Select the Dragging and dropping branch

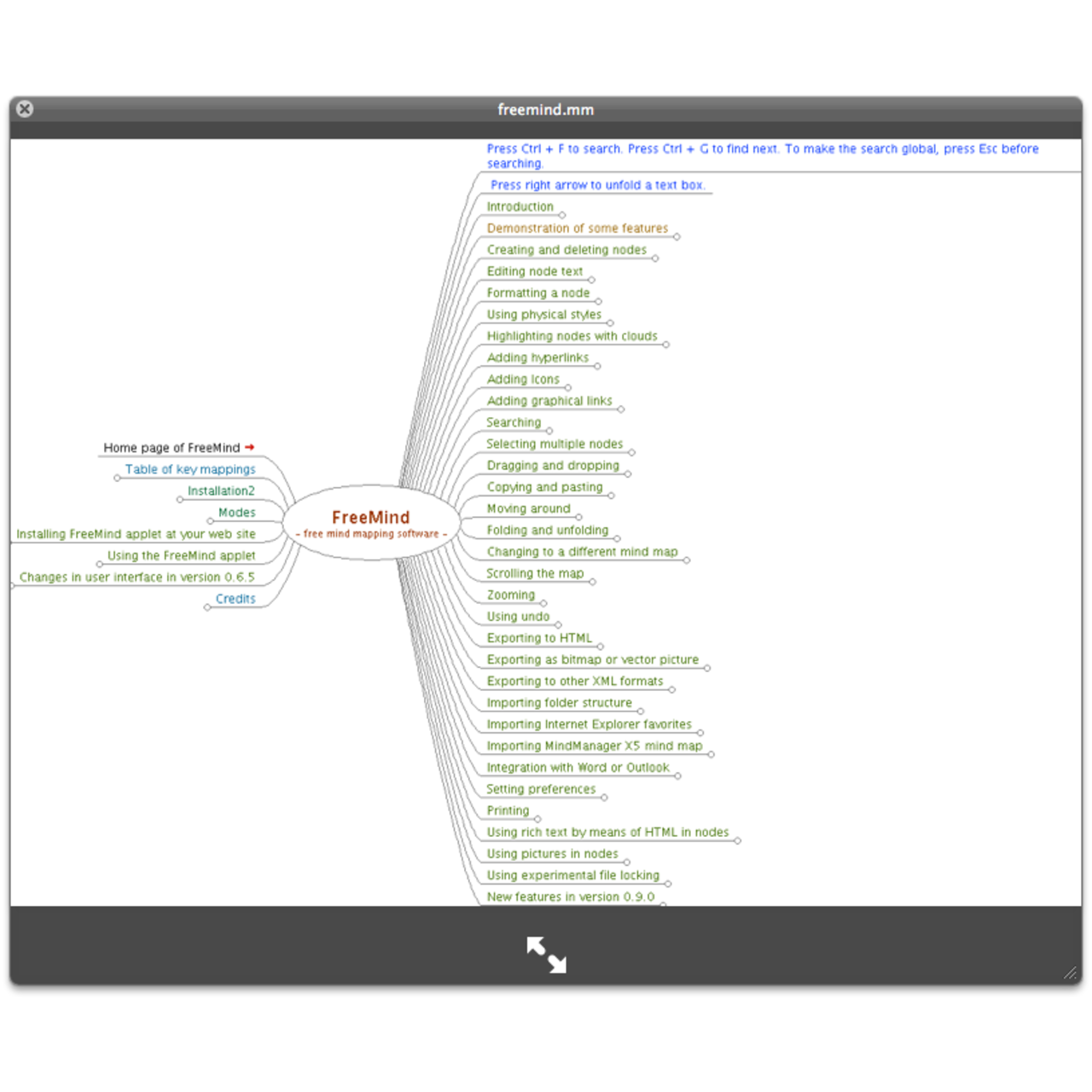pos(553,466)
